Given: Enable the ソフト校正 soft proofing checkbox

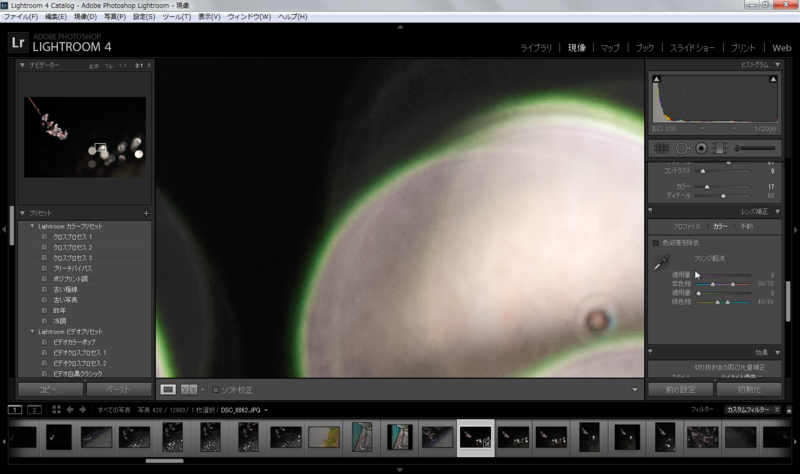Looking at the screenshot, I should click(216, 390).
